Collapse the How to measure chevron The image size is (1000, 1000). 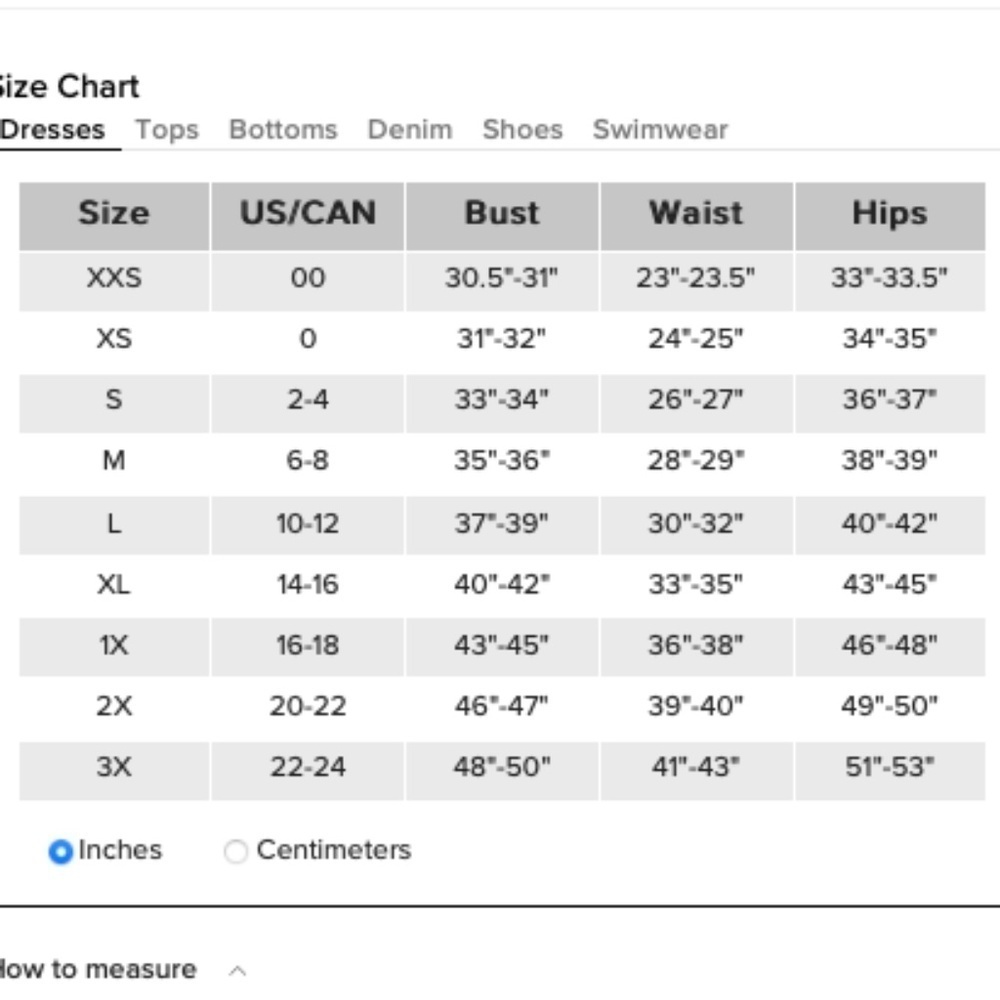click(x=237, y=970)
